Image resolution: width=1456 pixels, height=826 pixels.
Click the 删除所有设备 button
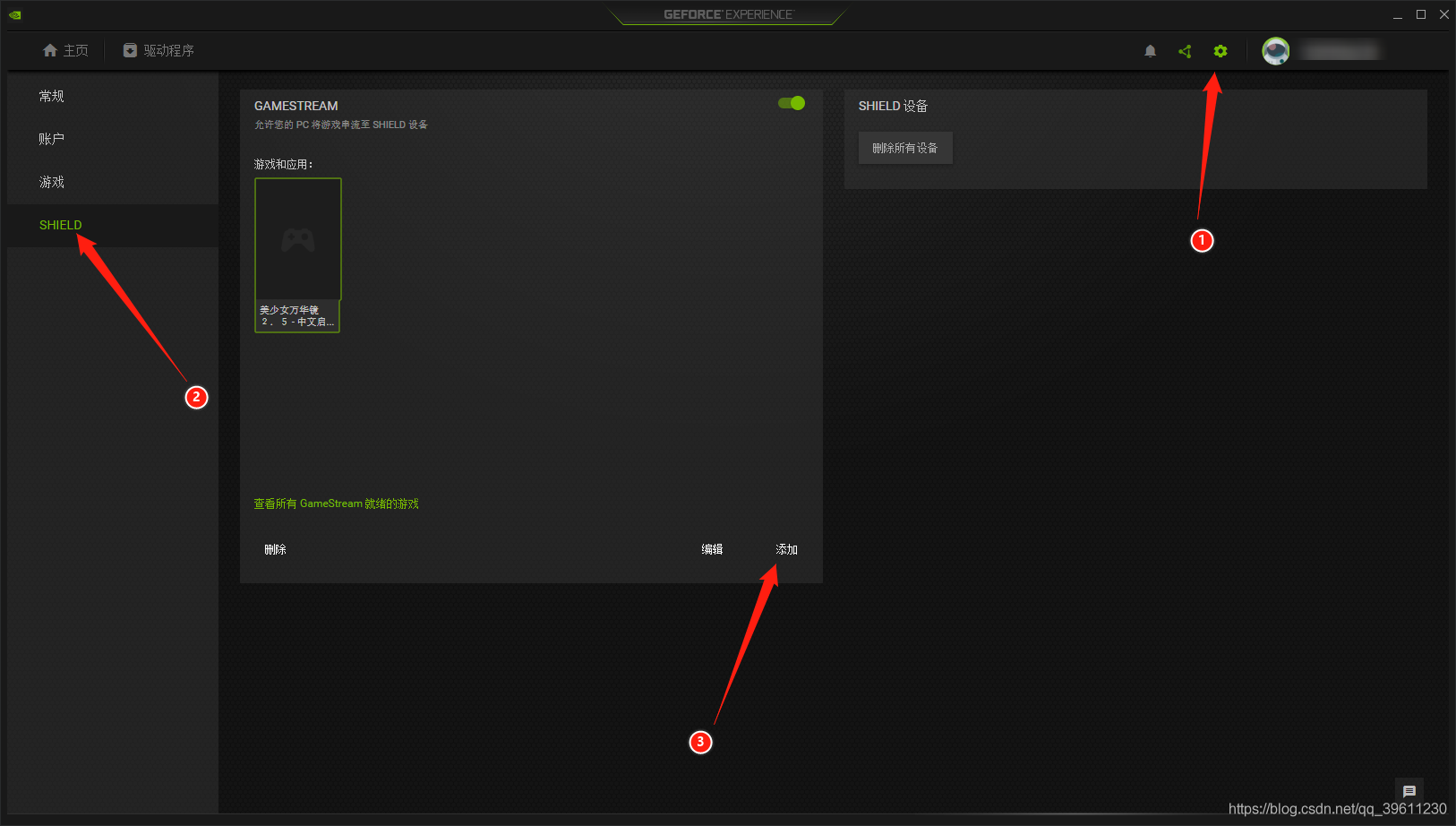coord(905,148)
